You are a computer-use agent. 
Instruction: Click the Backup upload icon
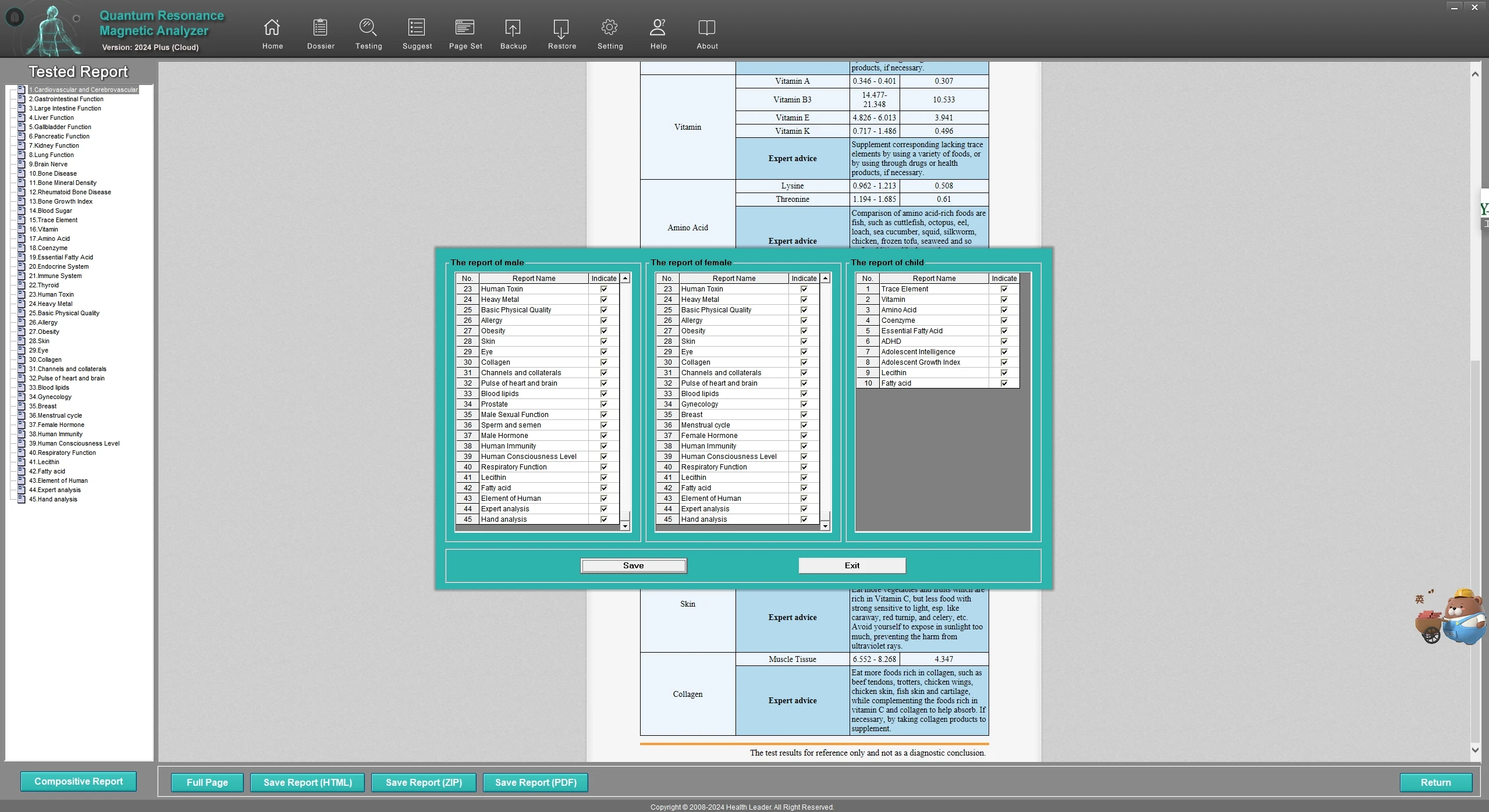(513, 28)
